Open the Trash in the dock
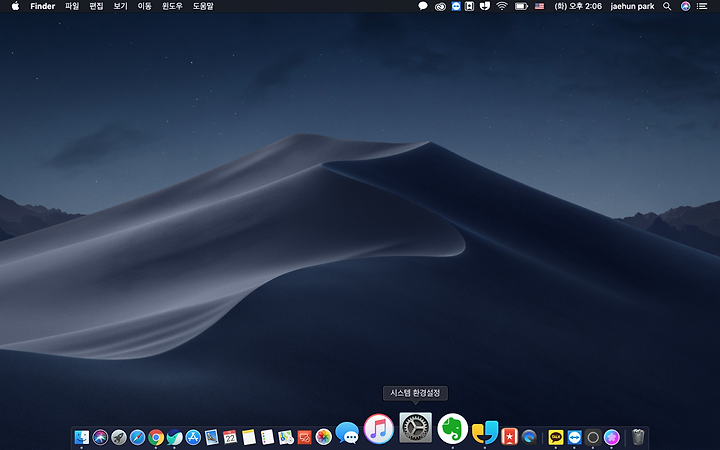Viewport: 720px width, 450px height. coord(638,437)
